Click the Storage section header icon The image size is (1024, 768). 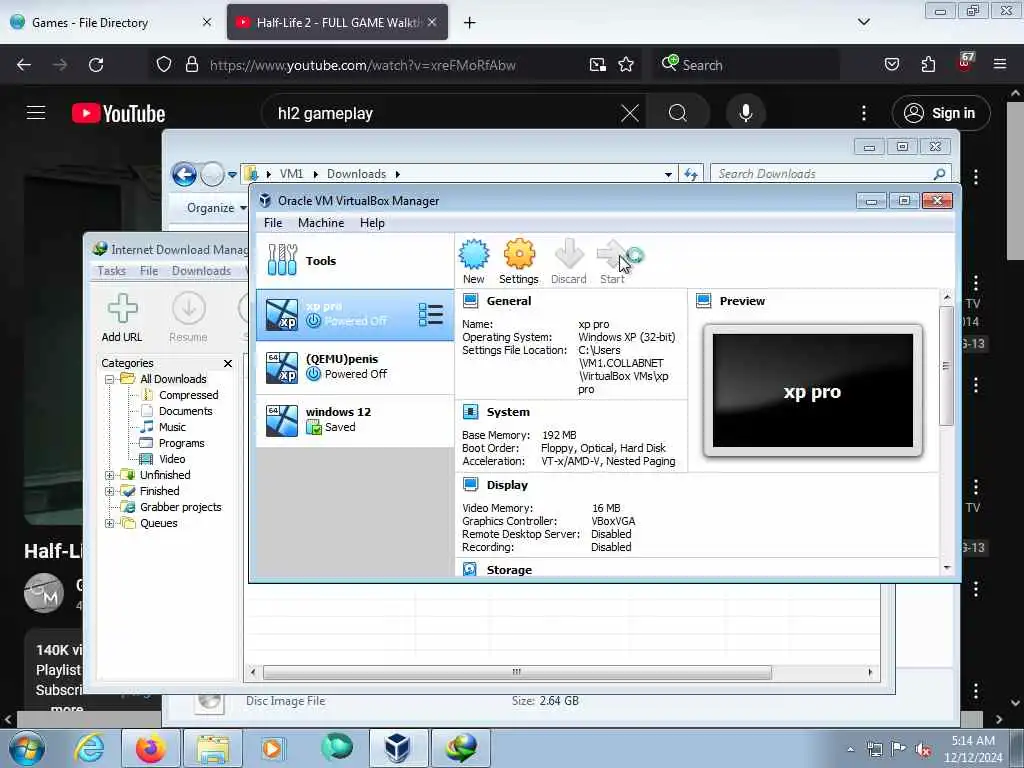pos(470,569)
